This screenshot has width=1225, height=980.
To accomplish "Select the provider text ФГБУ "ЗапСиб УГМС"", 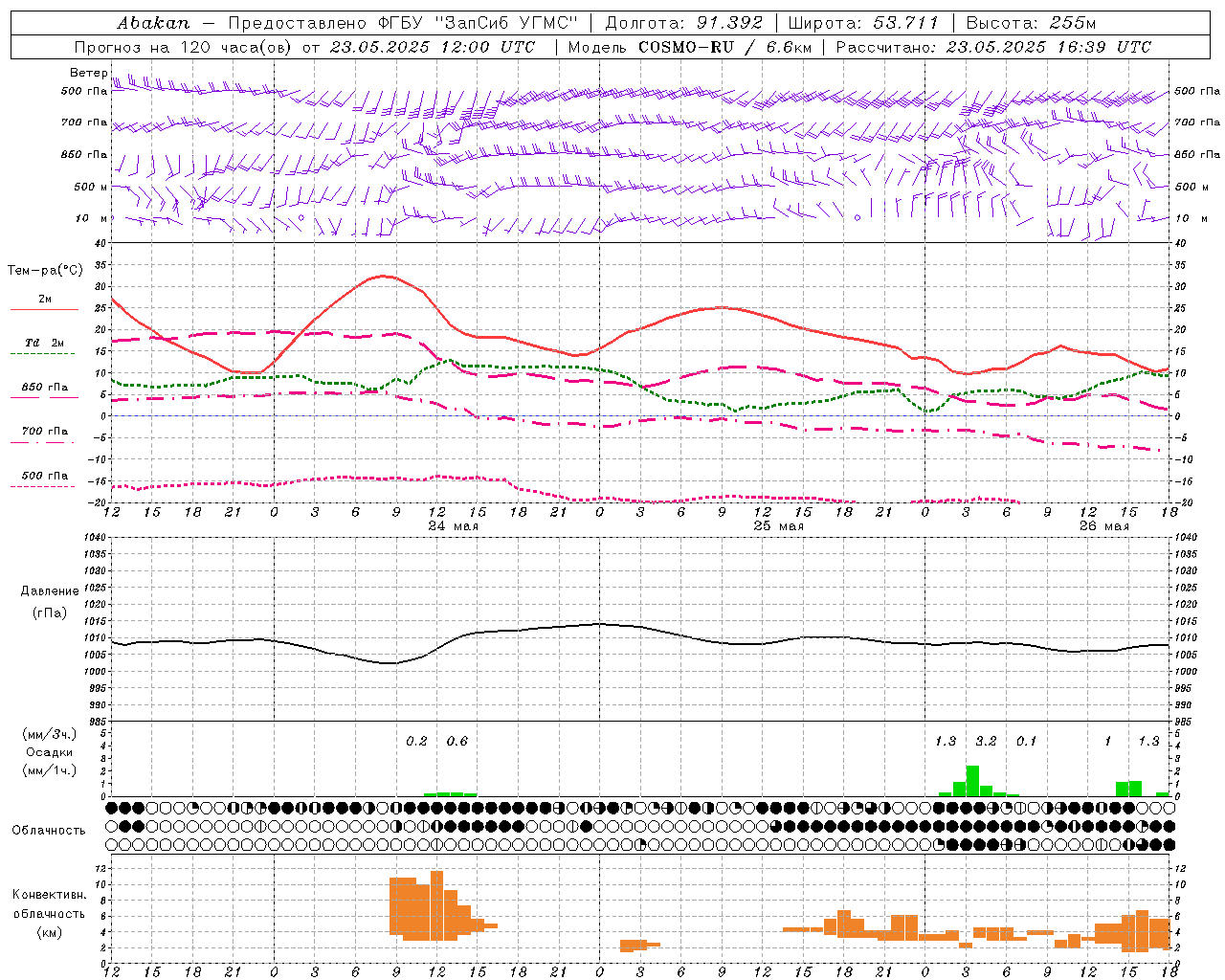I will coord(479,23).
